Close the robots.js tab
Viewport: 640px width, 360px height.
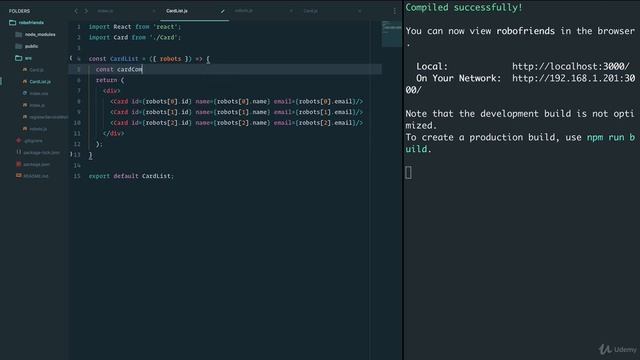(x=291, y=11)
